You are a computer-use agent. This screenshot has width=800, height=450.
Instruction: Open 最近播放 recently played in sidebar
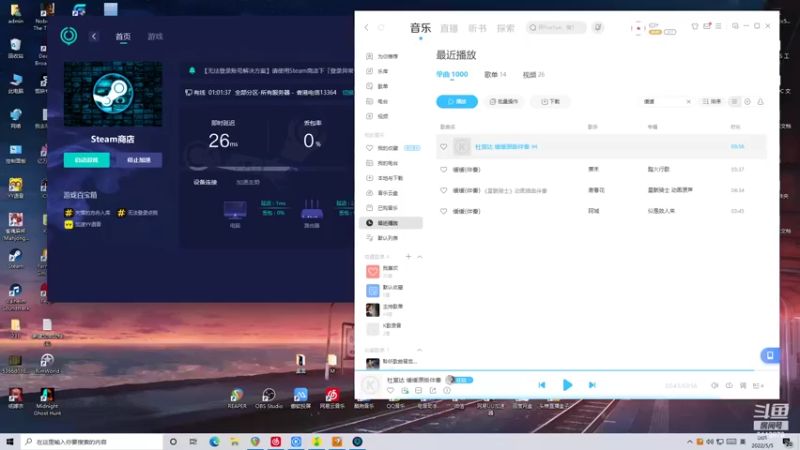click(391, 223)
